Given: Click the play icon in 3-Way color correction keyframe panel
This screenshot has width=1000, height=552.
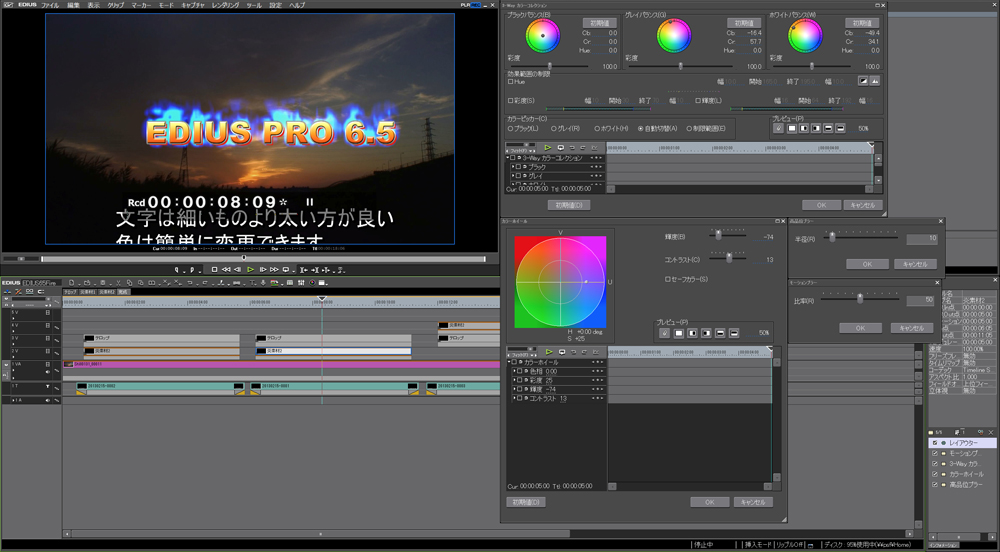Looking at the screenshot, I should pos(548,148).
